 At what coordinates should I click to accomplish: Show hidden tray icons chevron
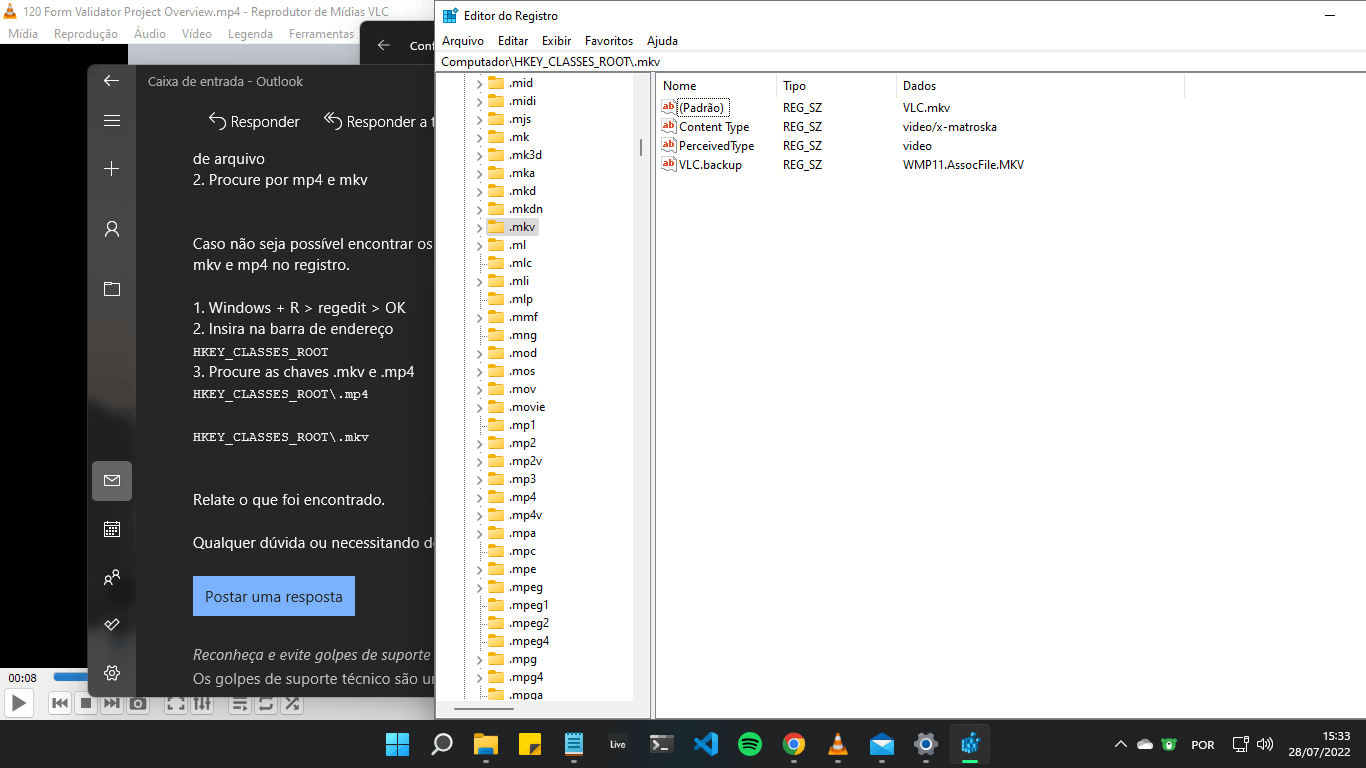pyautogui.click(x=1121, y=744)
